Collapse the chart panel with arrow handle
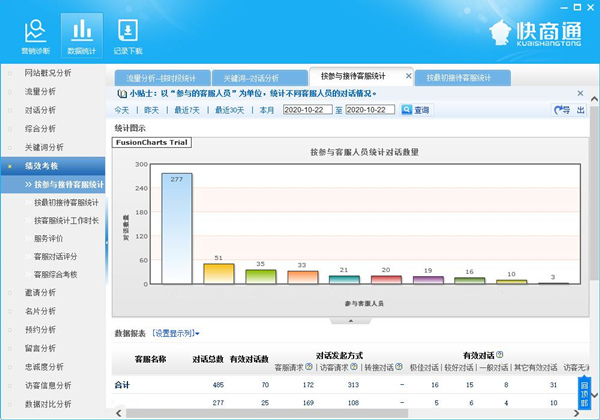 tap(349, 322)
